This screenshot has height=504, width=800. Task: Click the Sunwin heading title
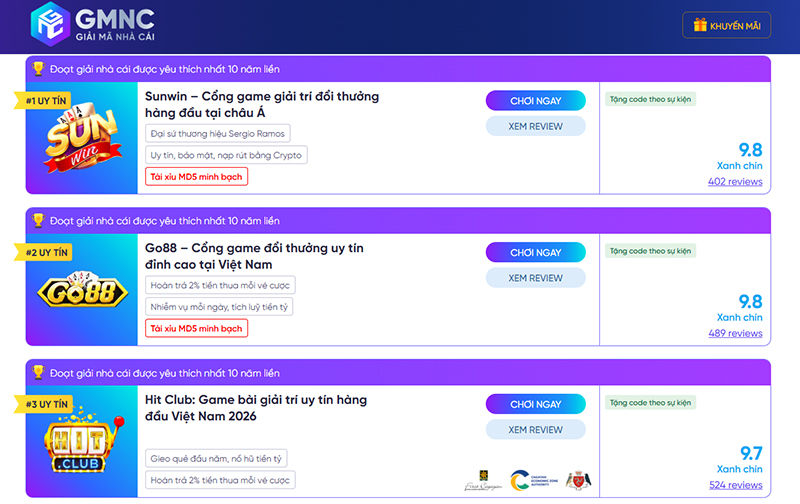(262, 105)
